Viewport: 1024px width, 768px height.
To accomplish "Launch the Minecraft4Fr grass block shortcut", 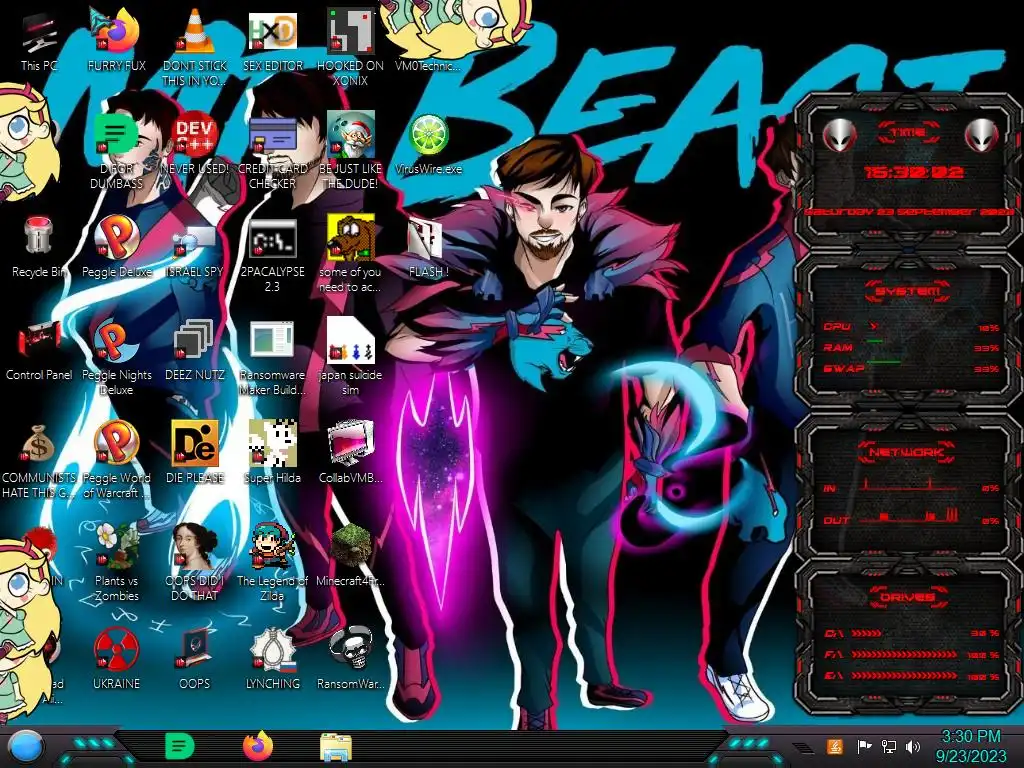I will pyautogui.click(x=350, y=555).
